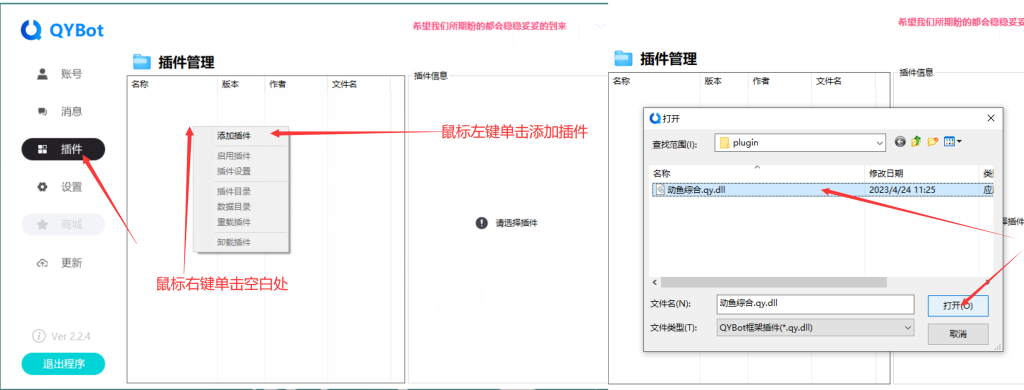The width and height of the screenshot is (1024, 390).
Task: Click the create new folder icon
Action: pos(933,141)
